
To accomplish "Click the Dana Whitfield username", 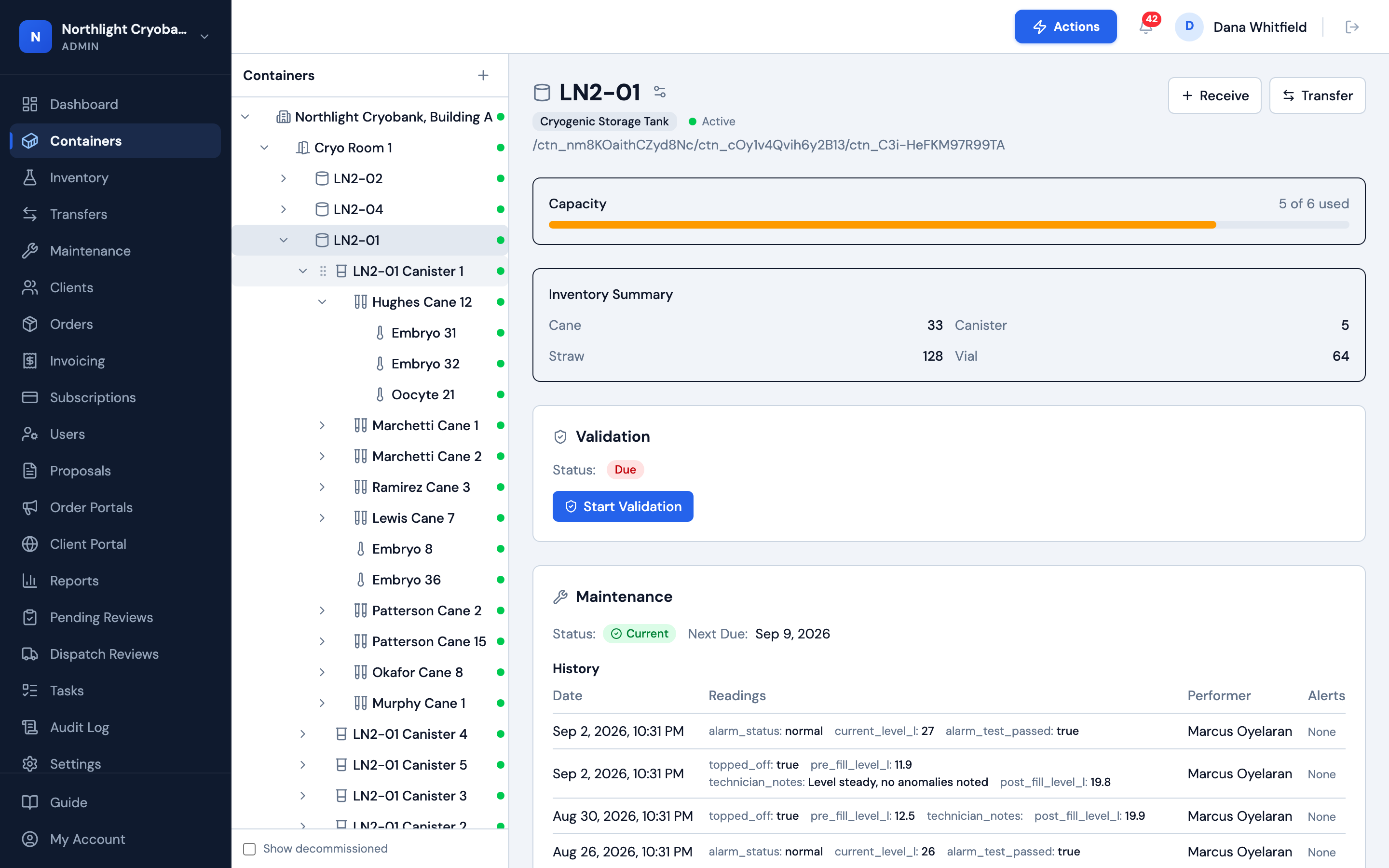I will click(x=1260, y=27).
